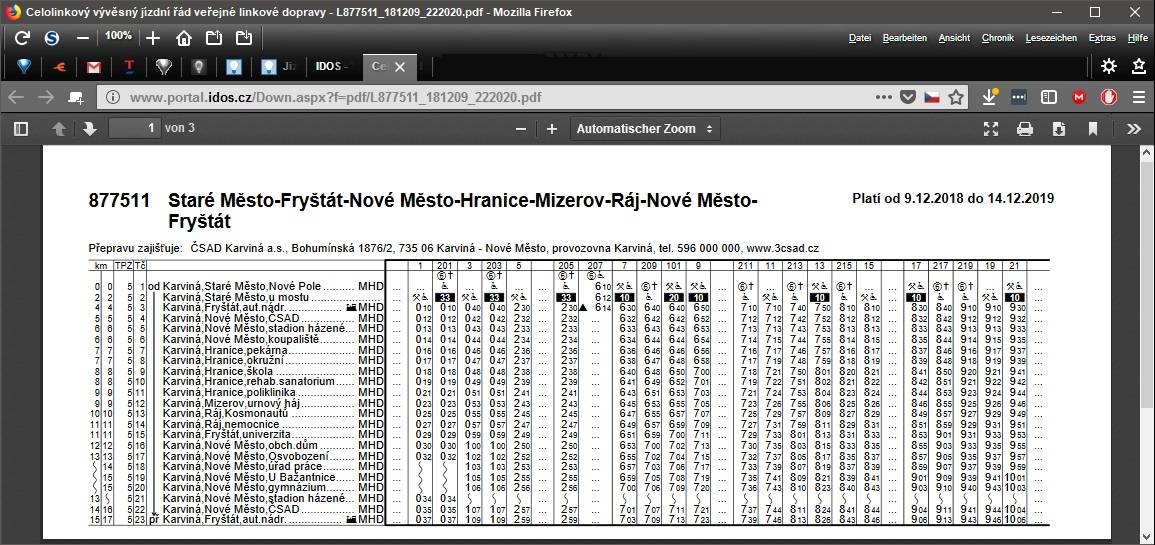This screenshot has width=1155, height=545.
Task: Expand PDF viewer tools menu
Action: tap(1134, 129)
